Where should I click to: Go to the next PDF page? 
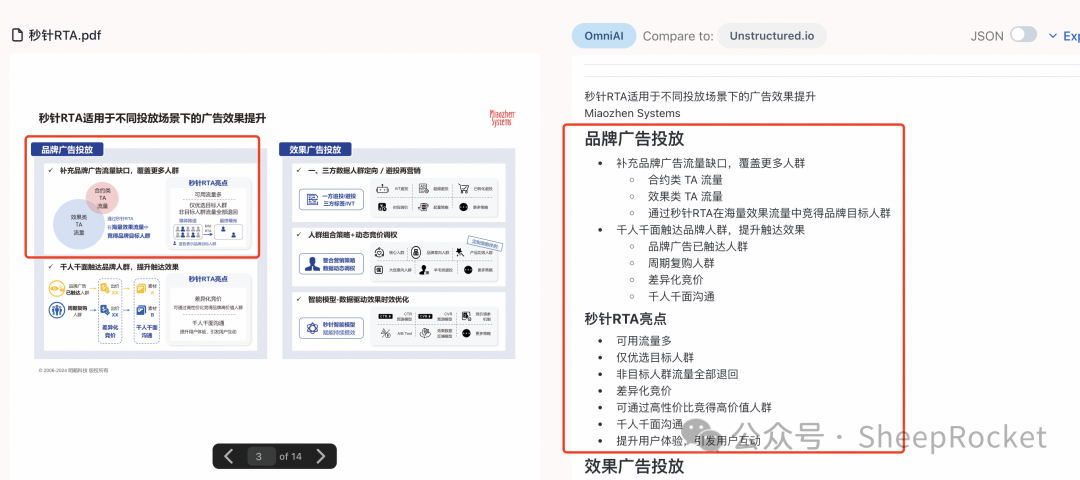point(320,456)
